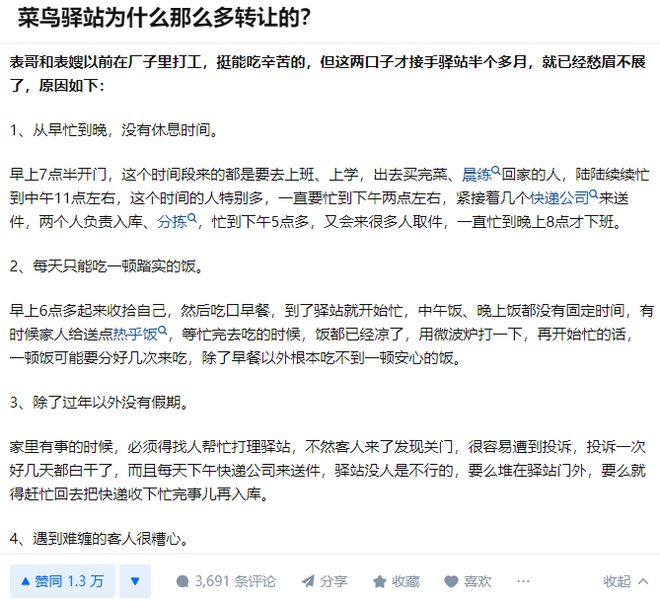The width and height of the screenshot is (660, 602).
Task: Open the 分拣 search link
Action: point(171,221)
